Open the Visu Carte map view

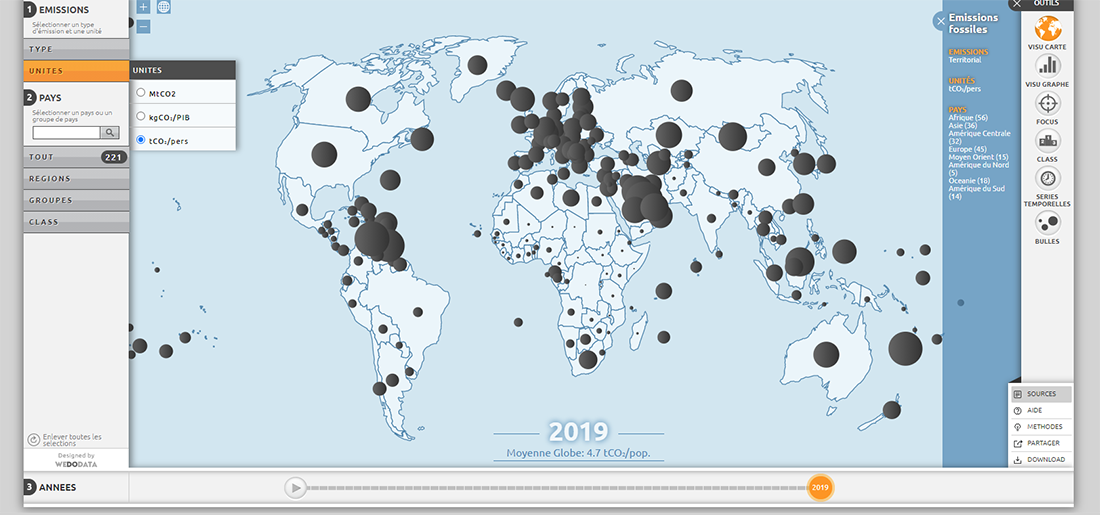point(1047,28)
